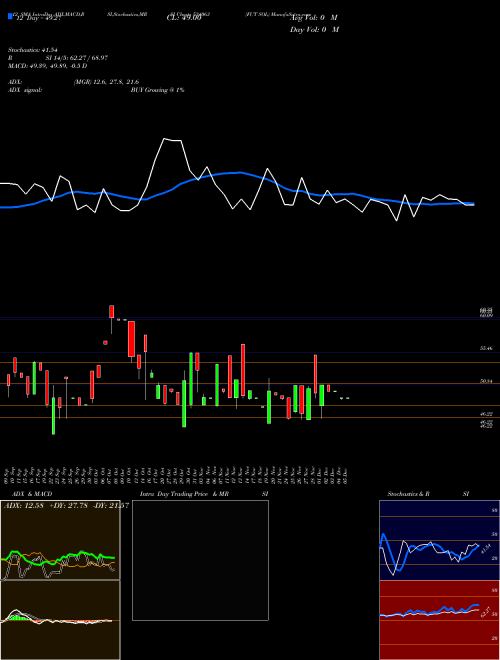Click the 50.84 price axis label
The width and height of the screenshot is (500, 660).
(487, 381)
